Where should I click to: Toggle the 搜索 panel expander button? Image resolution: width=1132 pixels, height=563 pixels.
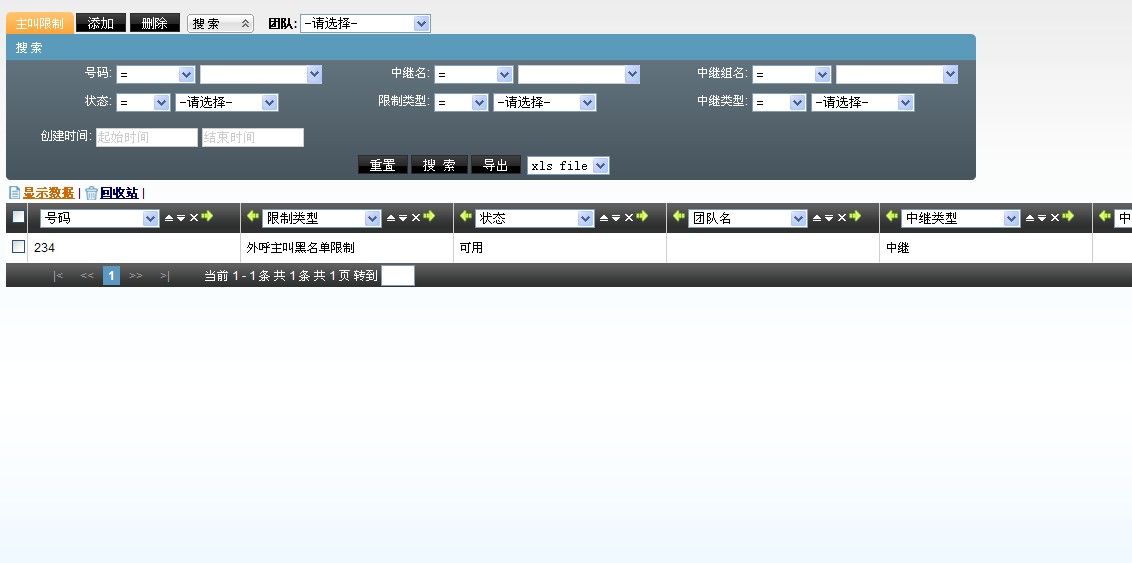220,23
